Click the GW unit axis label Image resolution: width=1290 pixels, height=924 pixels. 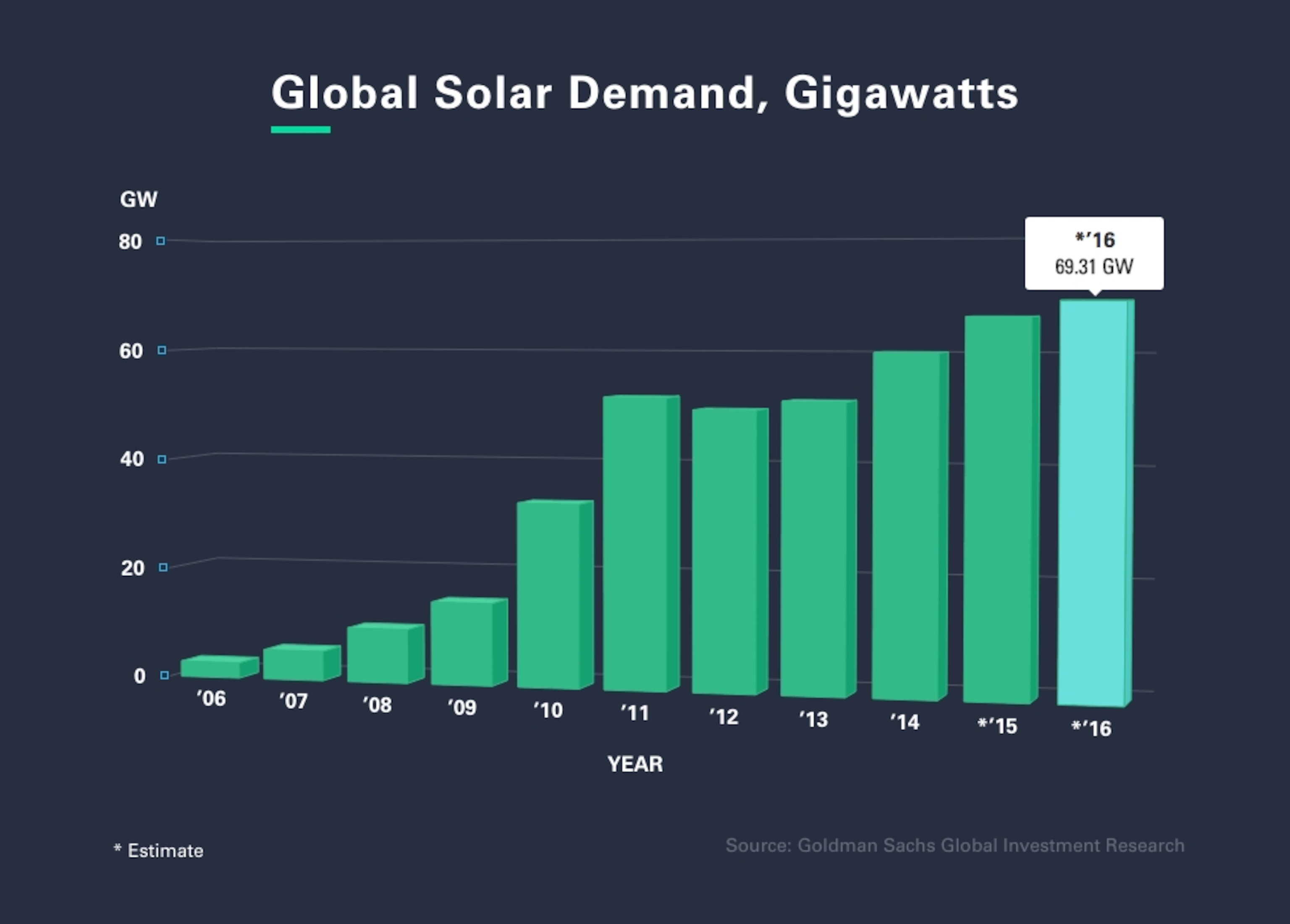point(138,199)
